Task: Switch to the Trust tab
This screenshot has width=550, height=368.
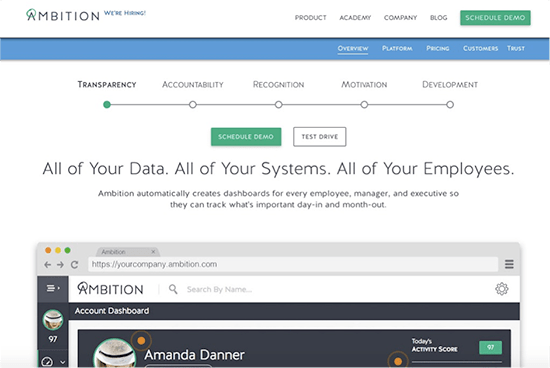Action: click(516, 48)
